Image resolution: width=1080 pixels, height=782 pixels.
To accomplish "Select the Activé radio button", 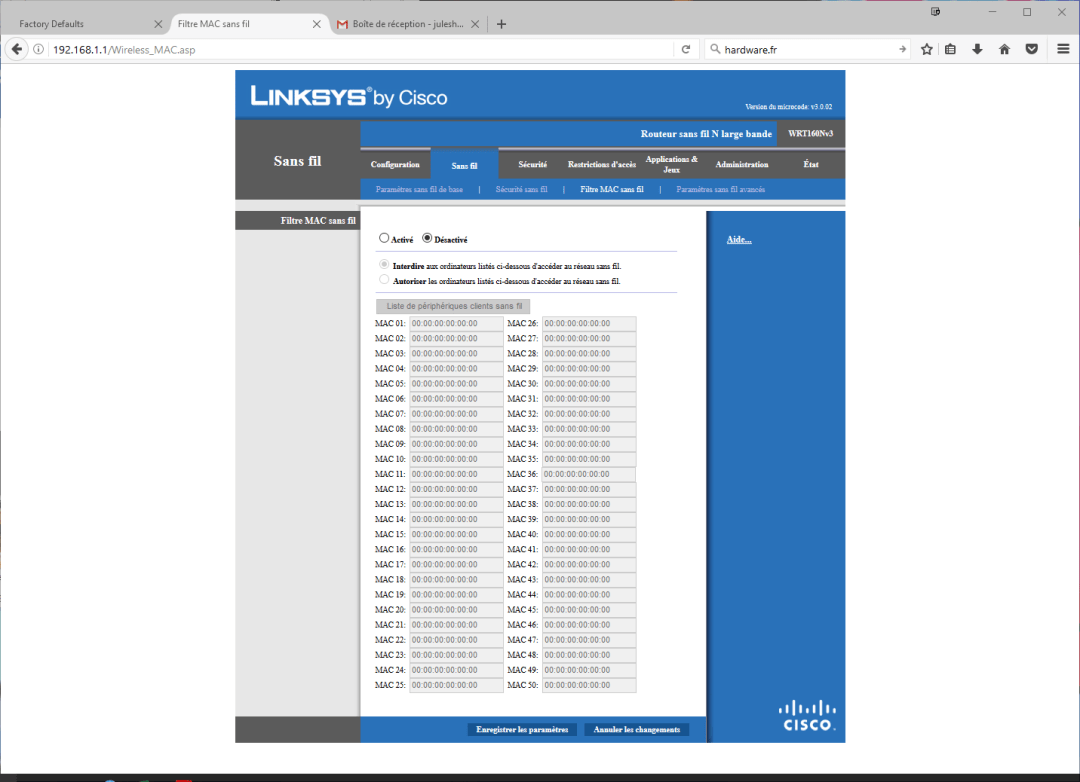I will [x=384, y=239].
